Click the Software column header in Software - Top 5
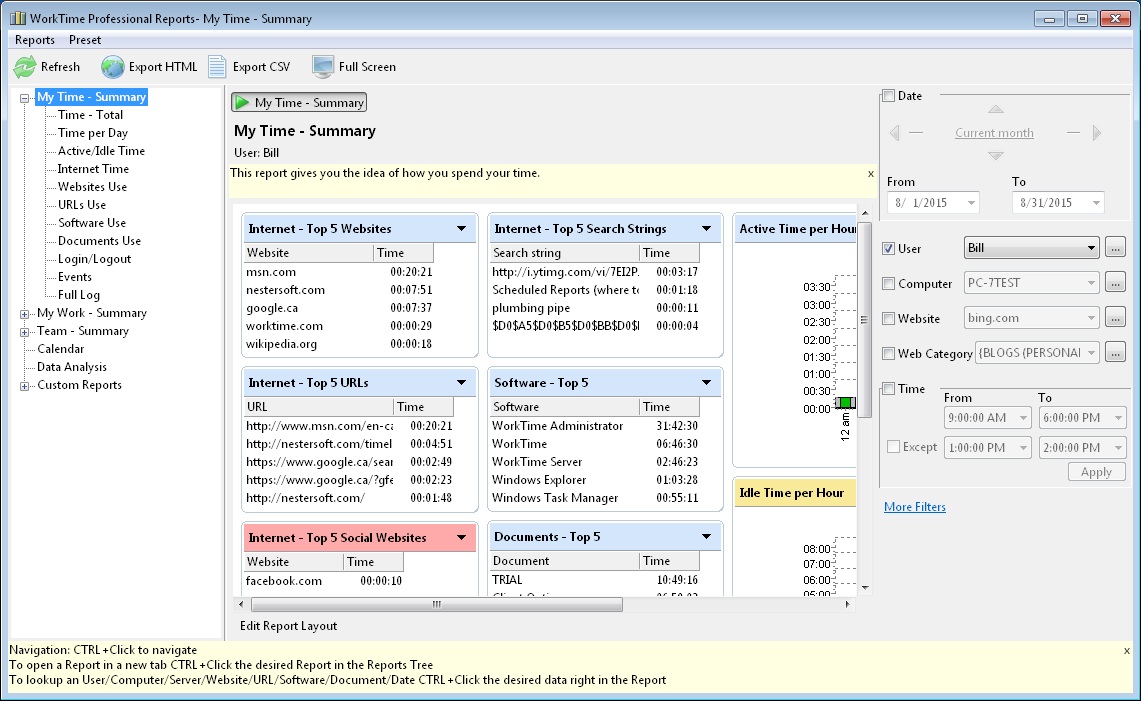Screen dimensions: 1141x701 [565, 407]
